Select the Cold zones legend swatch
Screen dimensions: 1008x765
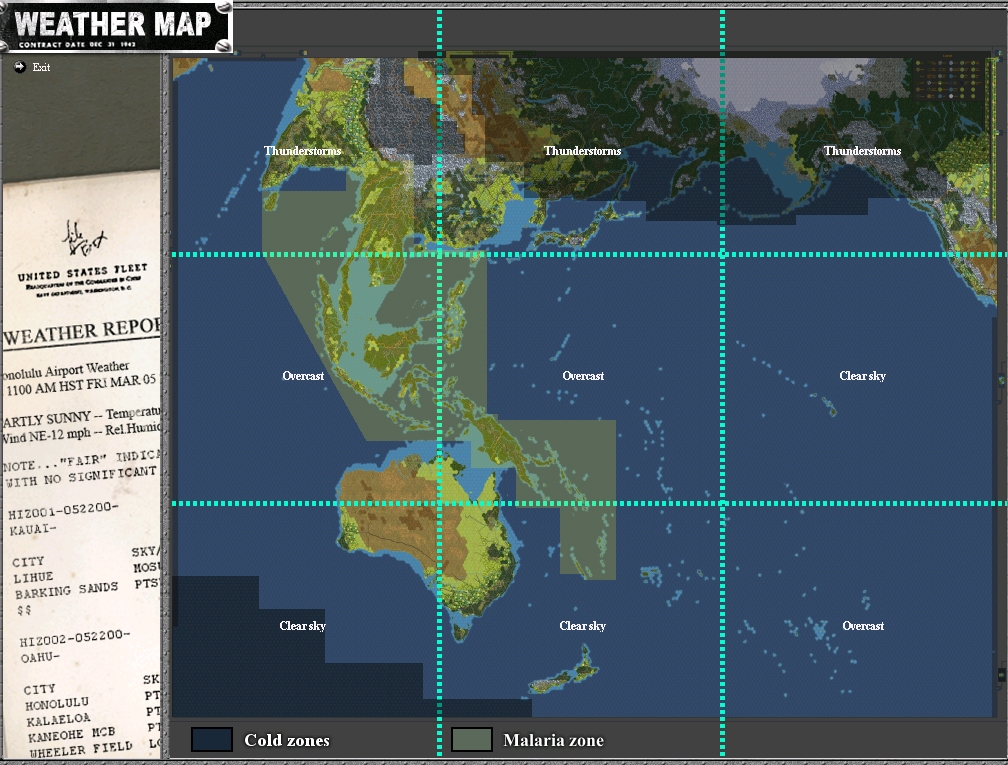[x=212, y=739]
